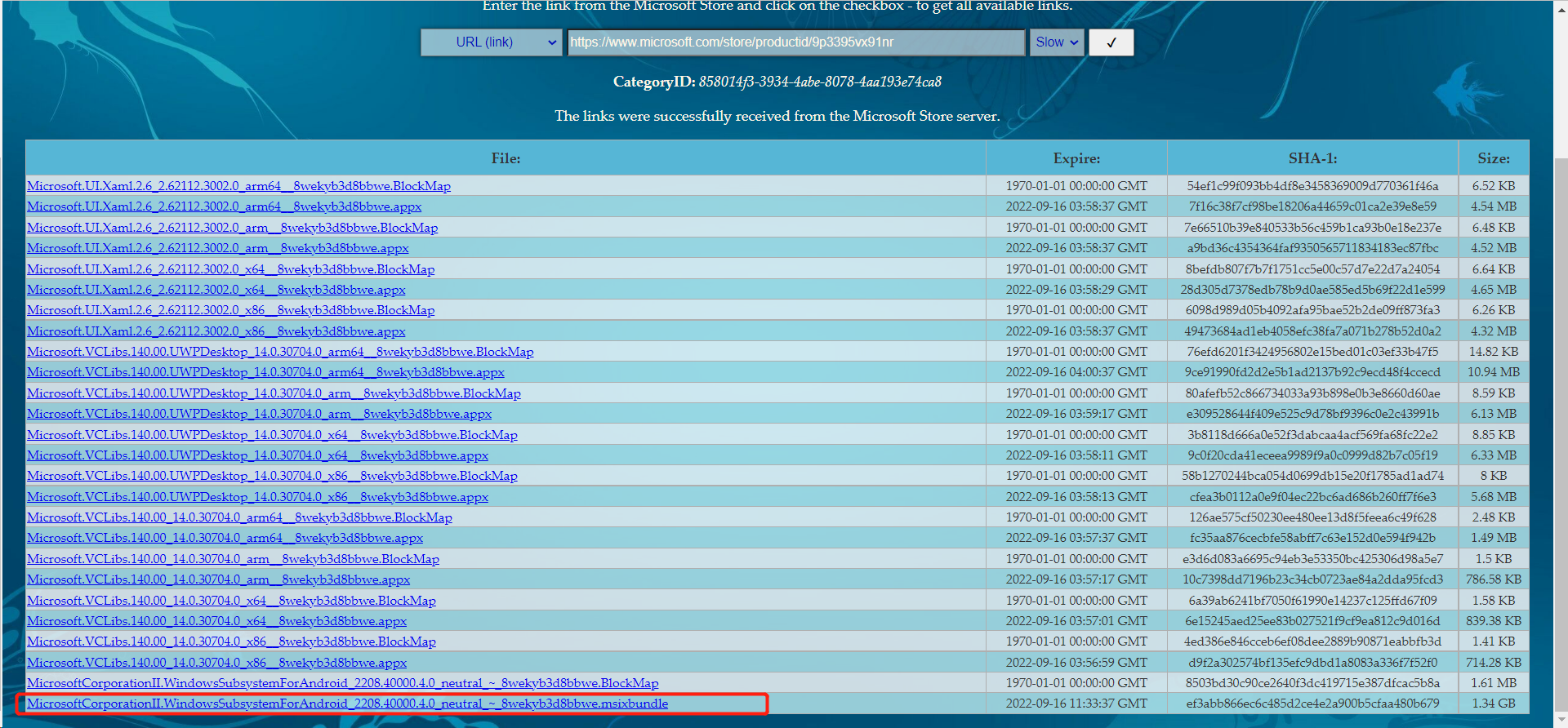
Task: Download VCLibs UWPDesktop x86 BlockMap link
Action: 272,476
